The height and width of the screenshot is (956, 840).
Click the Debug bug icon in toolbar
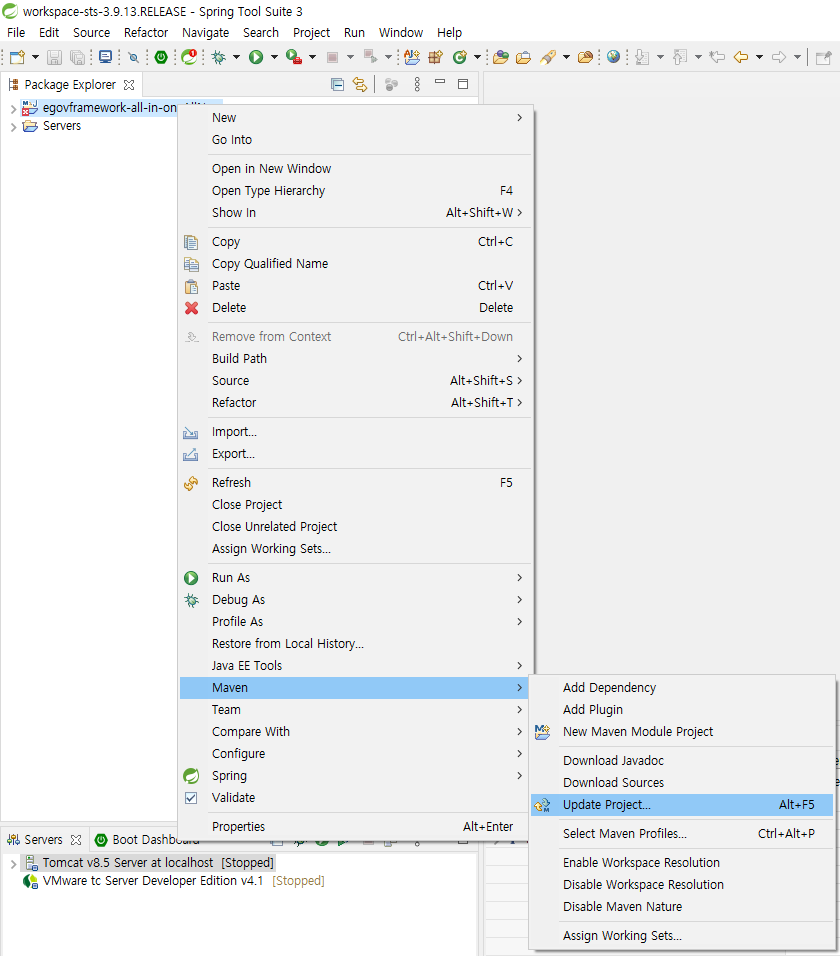click(219, 57)
